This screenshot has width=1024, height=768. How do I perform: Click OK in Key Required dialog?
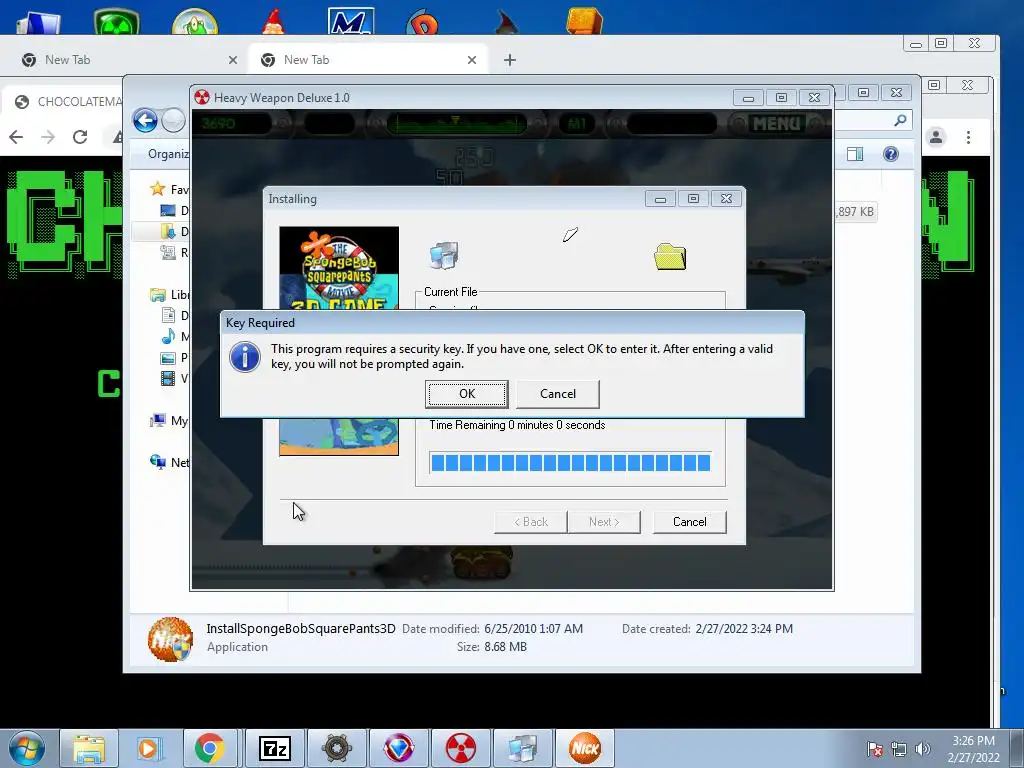point(466,394)
